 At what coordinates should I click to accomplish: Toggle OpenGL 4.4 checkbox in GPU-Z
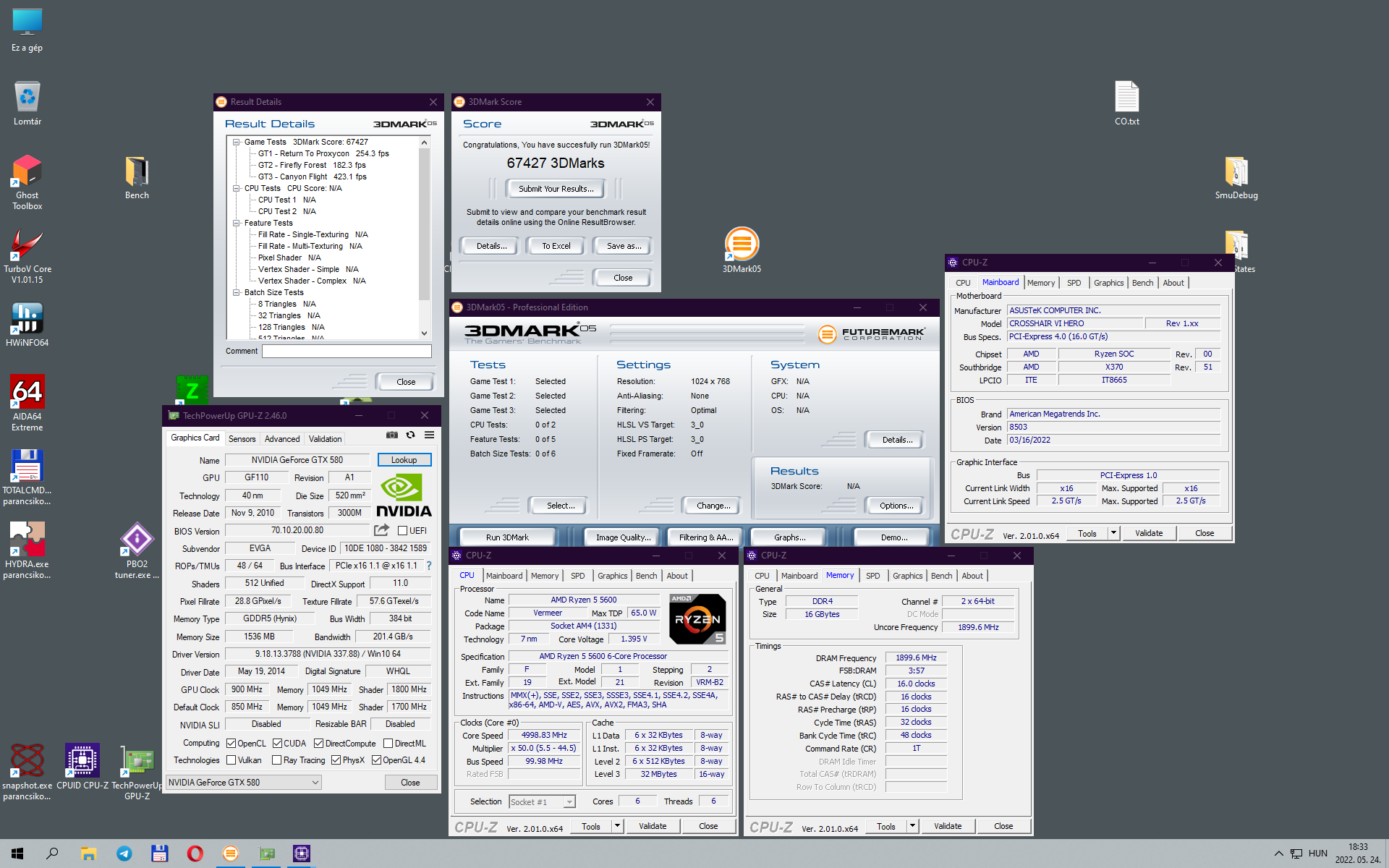click(376, 759)
